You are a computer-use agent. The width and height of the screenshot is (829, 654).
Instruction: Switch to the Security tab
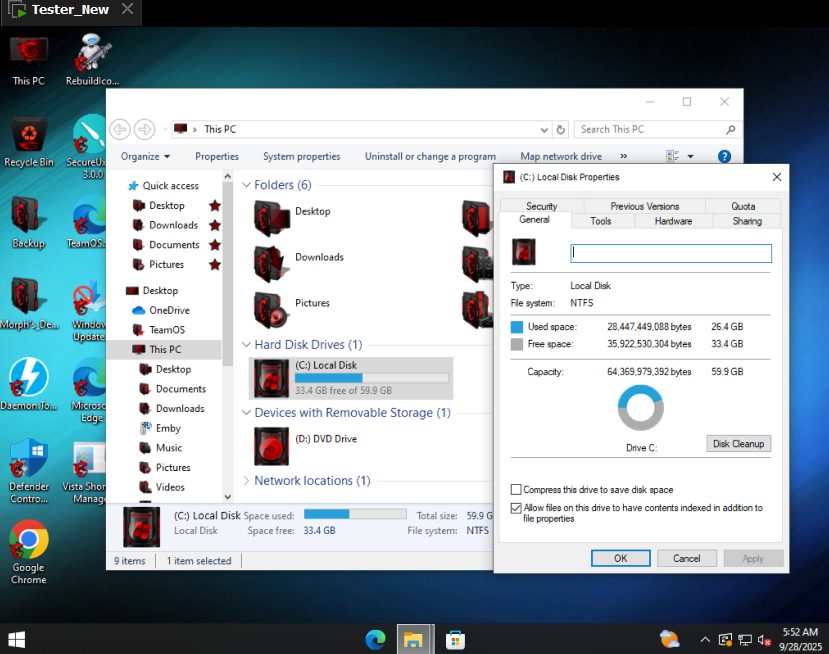[x=541, y=206]
